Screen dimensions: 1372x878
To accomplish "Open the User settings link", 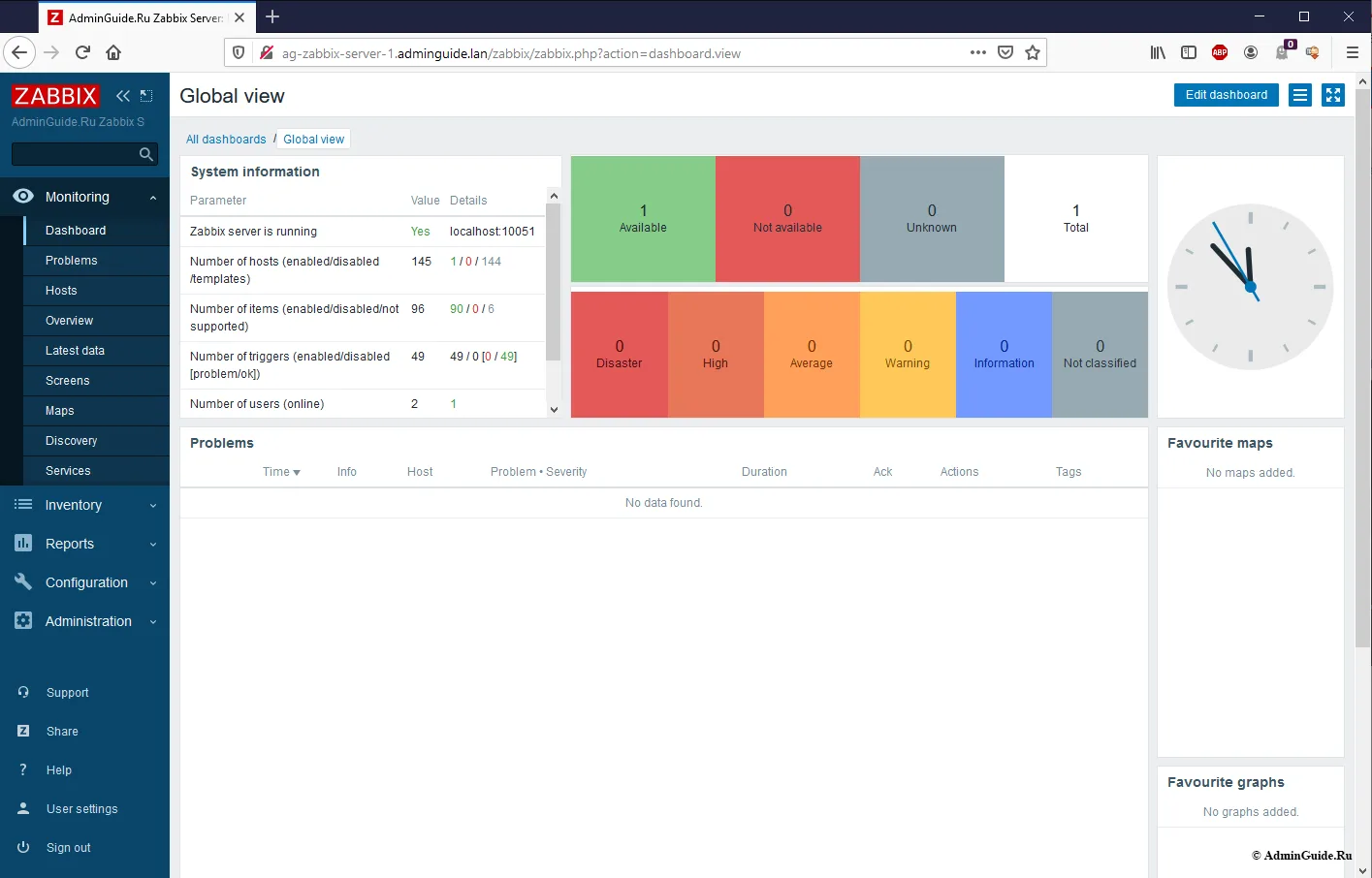I will point(81,809).
